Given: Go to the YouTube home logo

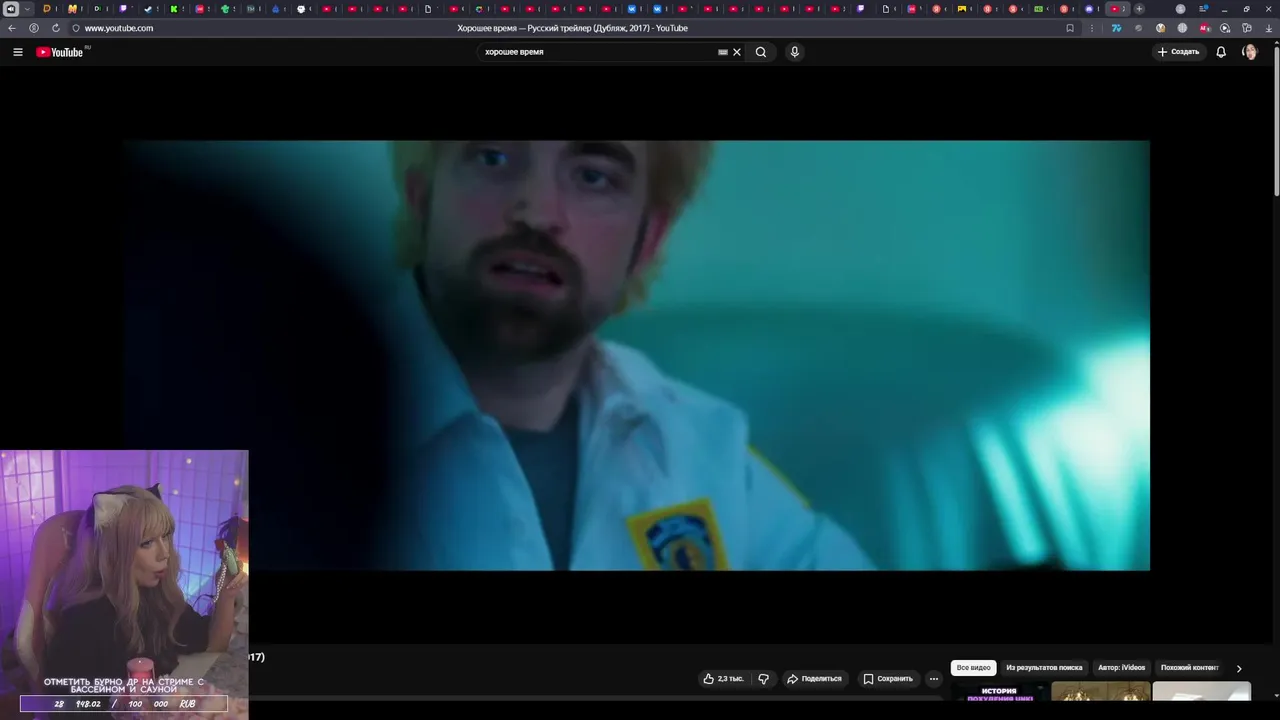Looking at the screenshot, I should pos(60,52).
